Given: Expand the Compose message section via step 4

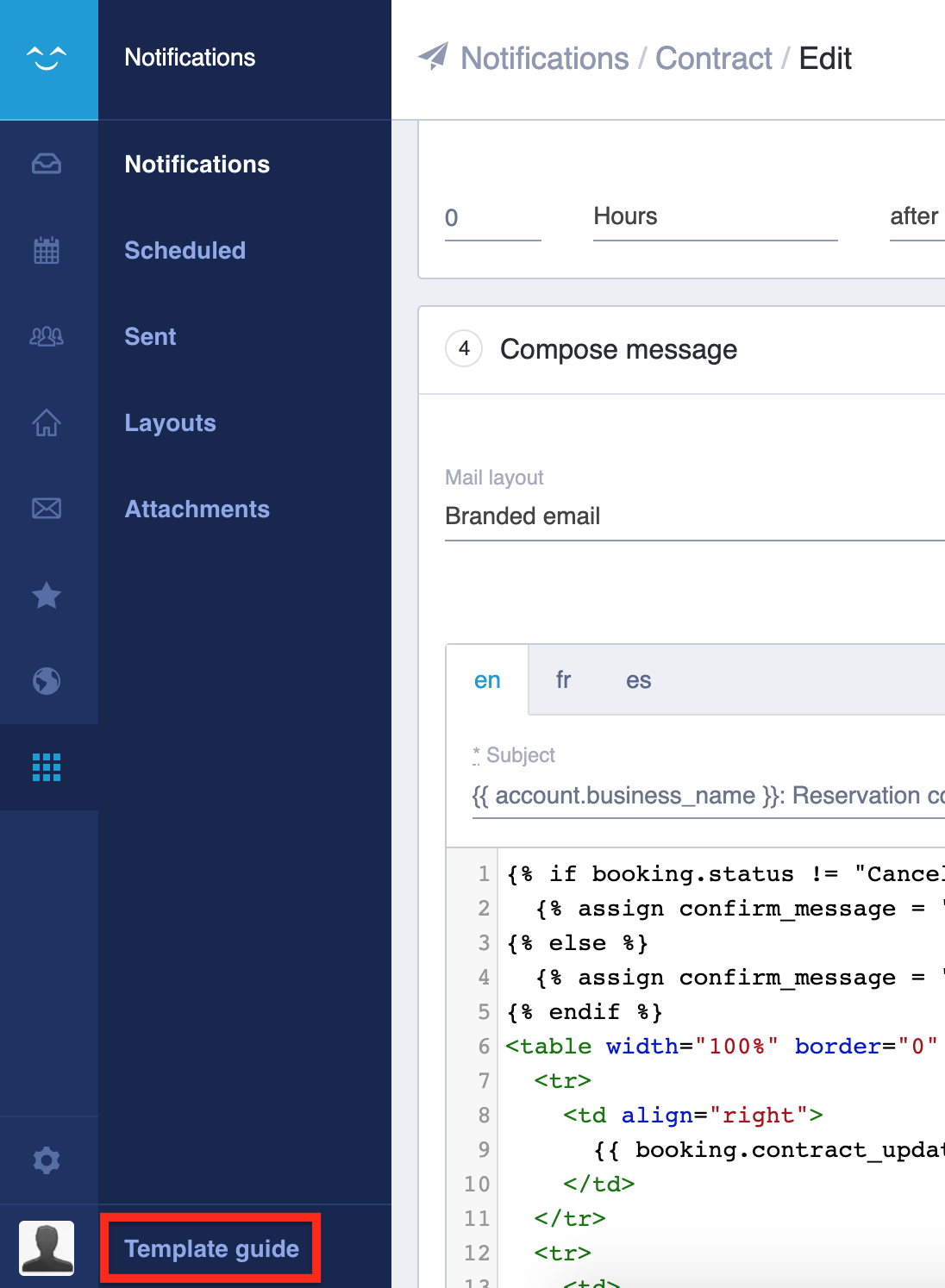Looking at the screenshot, I should 463,349.
